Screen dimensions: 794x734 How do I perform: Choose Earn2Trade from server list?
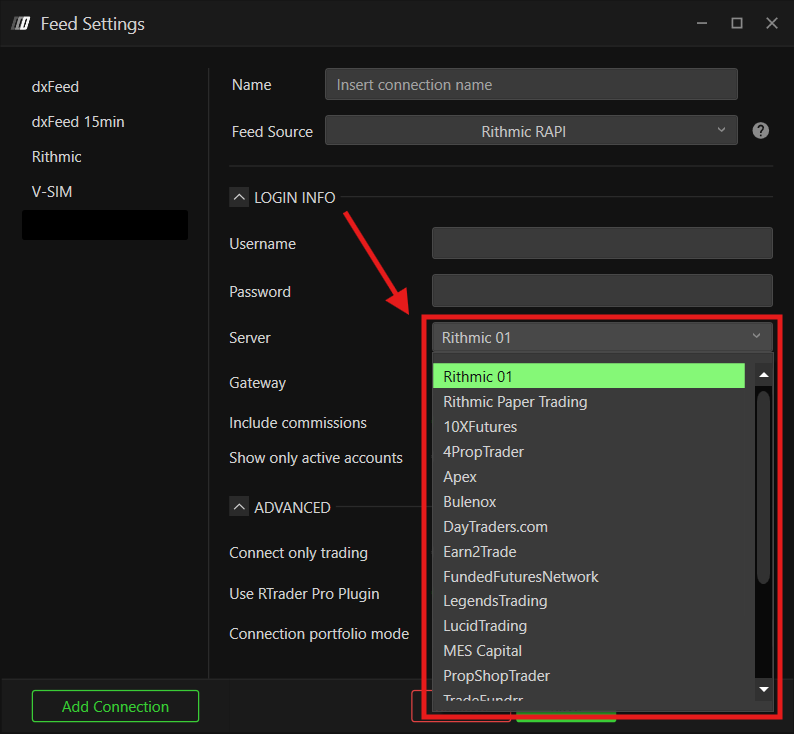click(x=589, y=551)
